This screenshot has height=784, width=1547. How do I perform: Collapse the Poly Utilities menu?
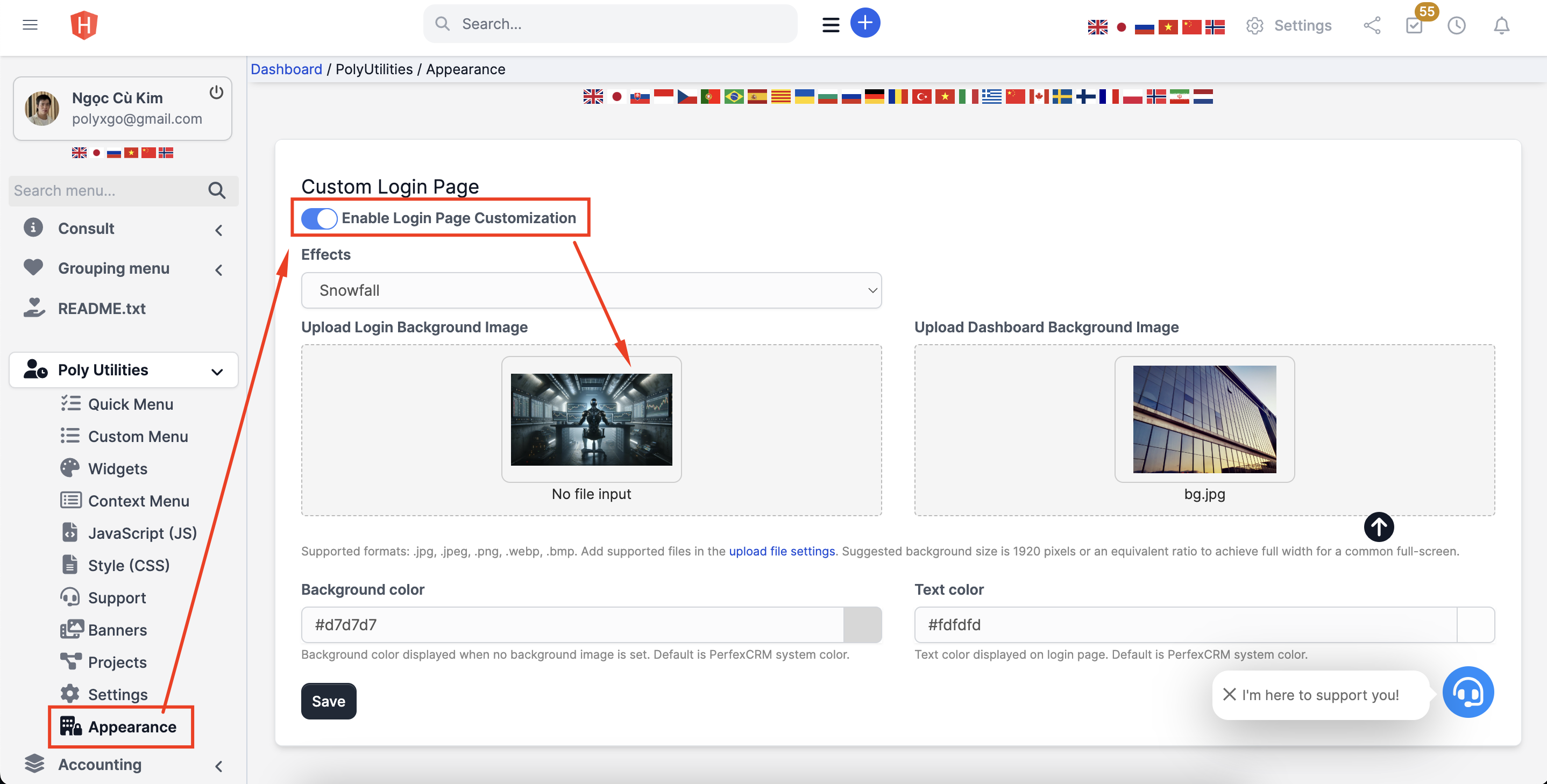(x=216, y=371)
